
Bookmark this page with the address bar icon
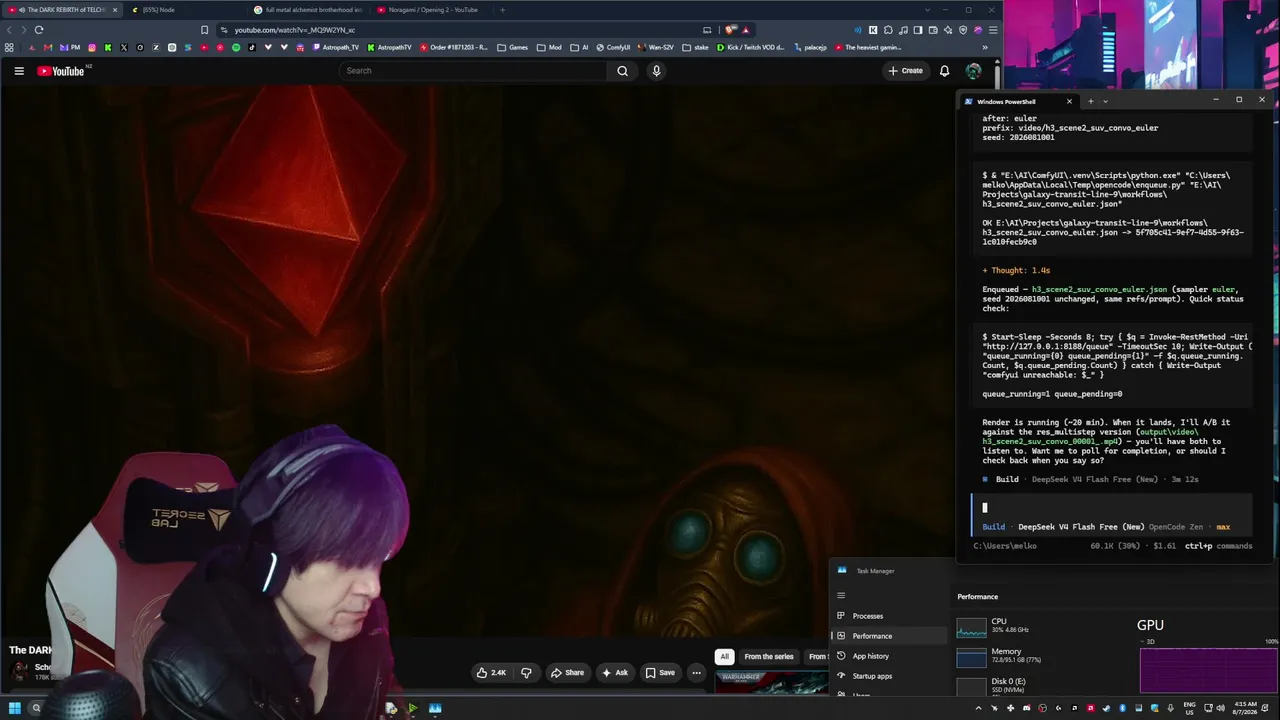click(205, 30)
